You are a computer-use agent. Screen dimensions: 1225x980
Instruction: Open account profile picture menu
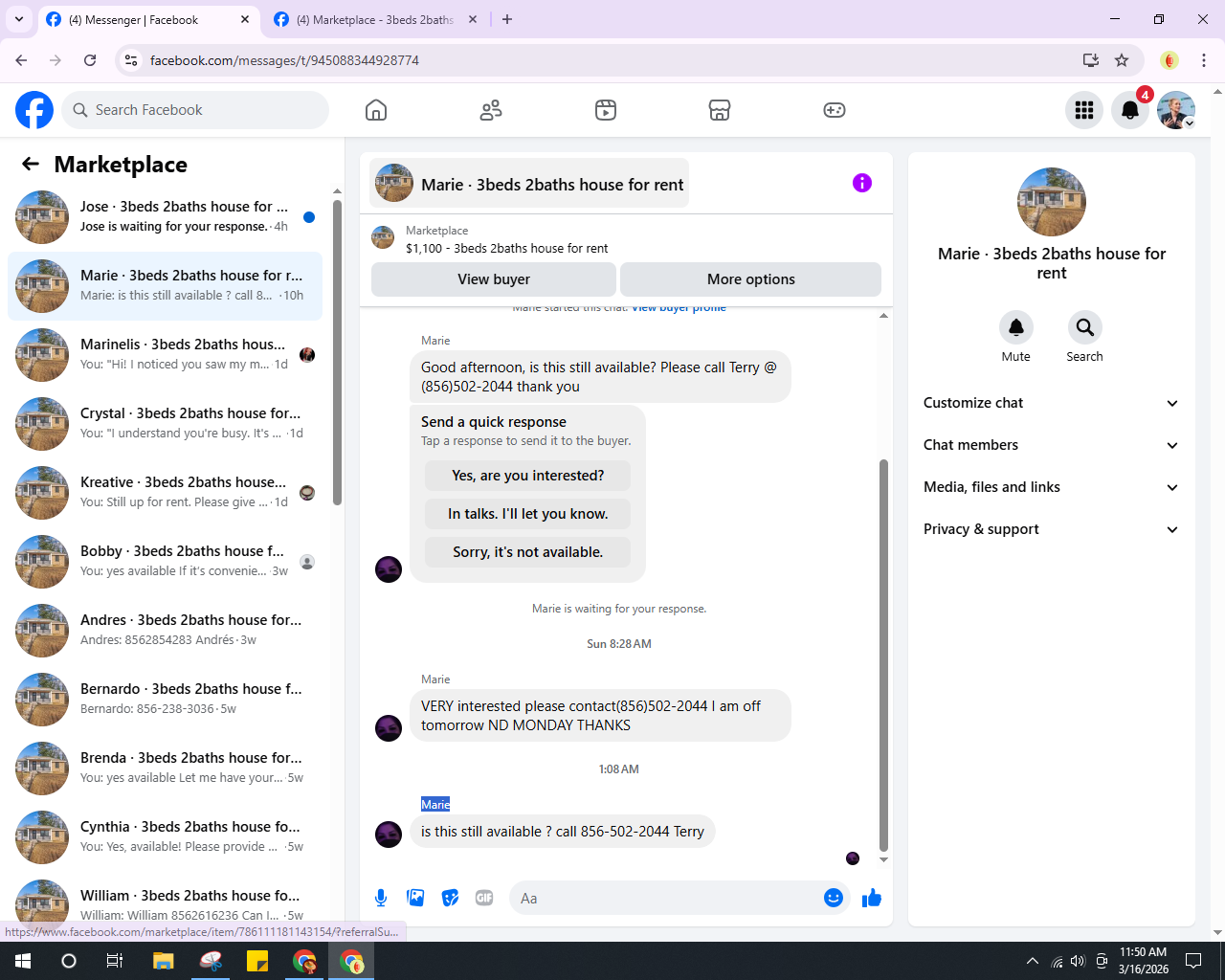tap(1176, 110)
